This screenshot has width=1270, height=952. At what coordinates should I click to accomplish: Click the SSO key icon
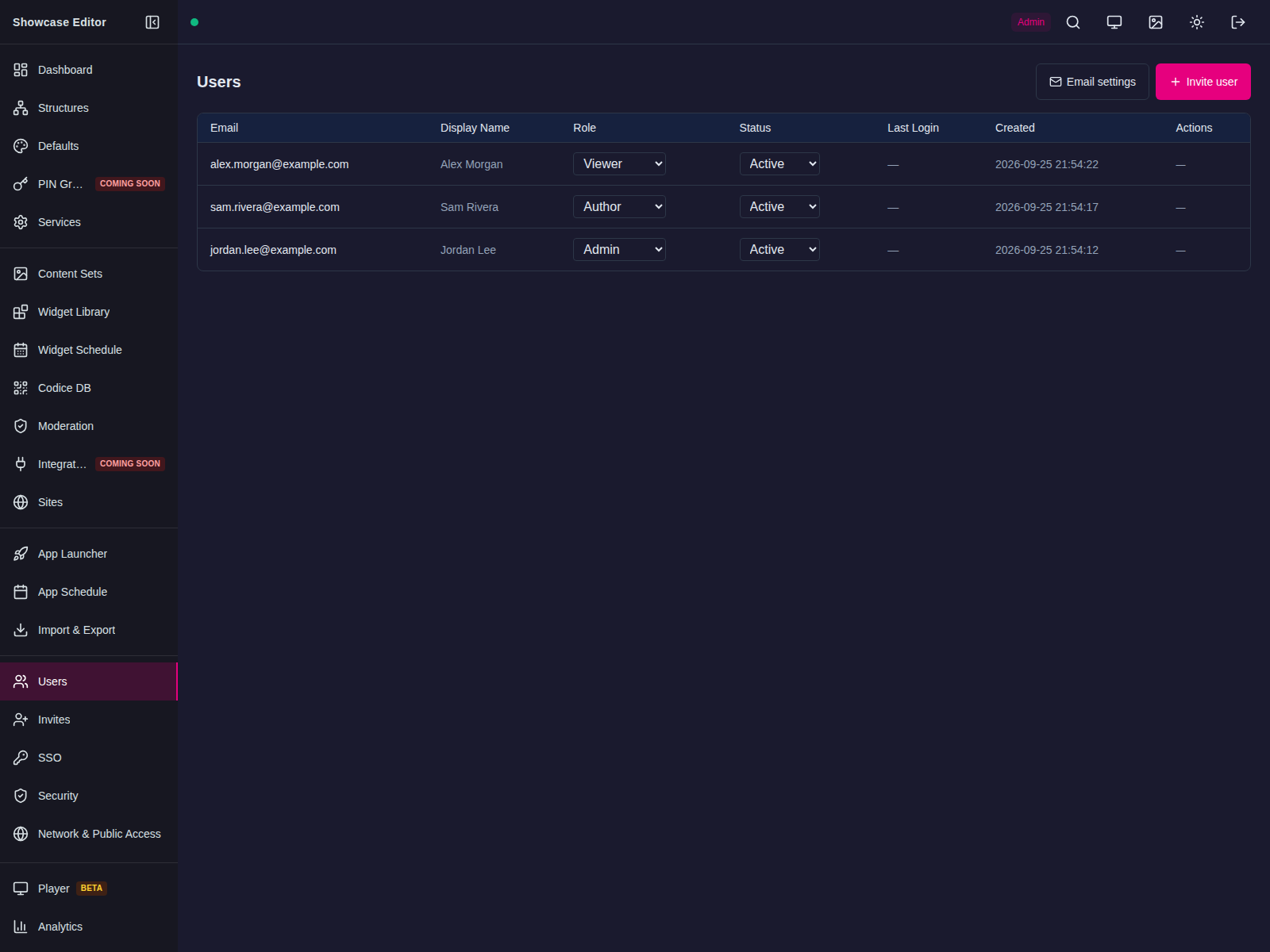(21, 758)
